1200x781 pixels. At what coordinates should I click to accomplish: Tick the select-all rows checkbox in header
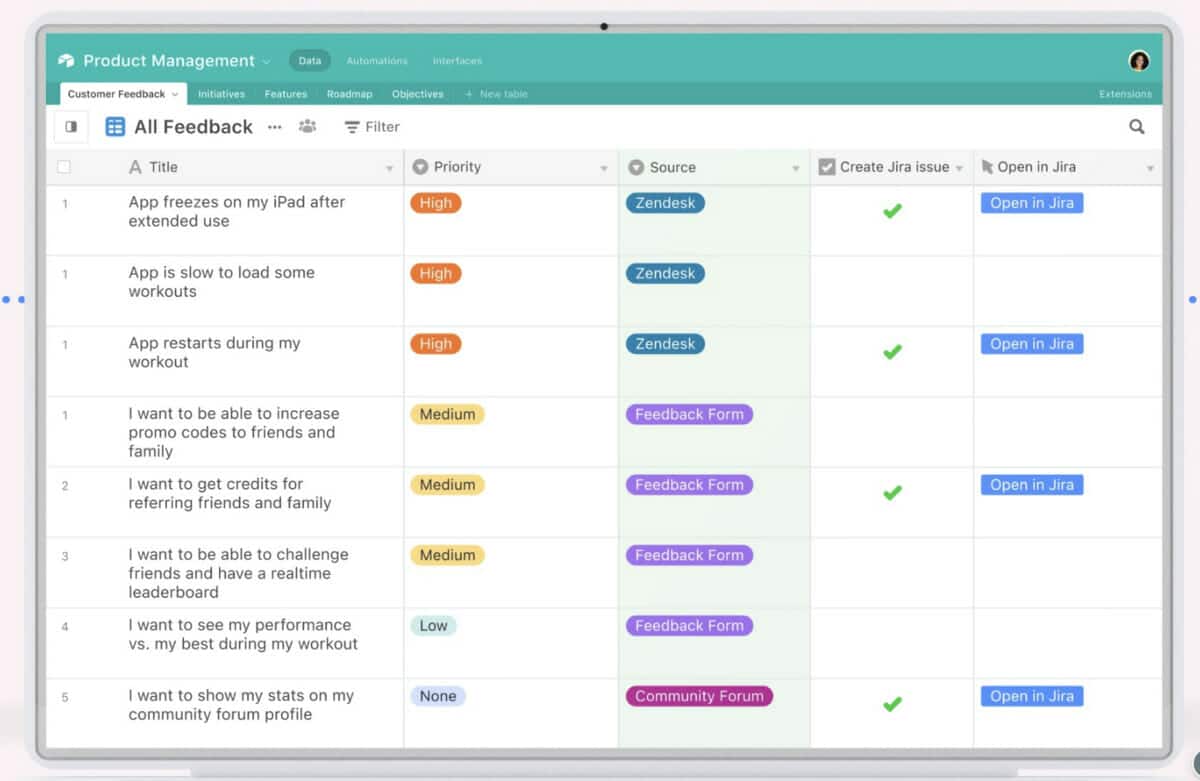64,167
